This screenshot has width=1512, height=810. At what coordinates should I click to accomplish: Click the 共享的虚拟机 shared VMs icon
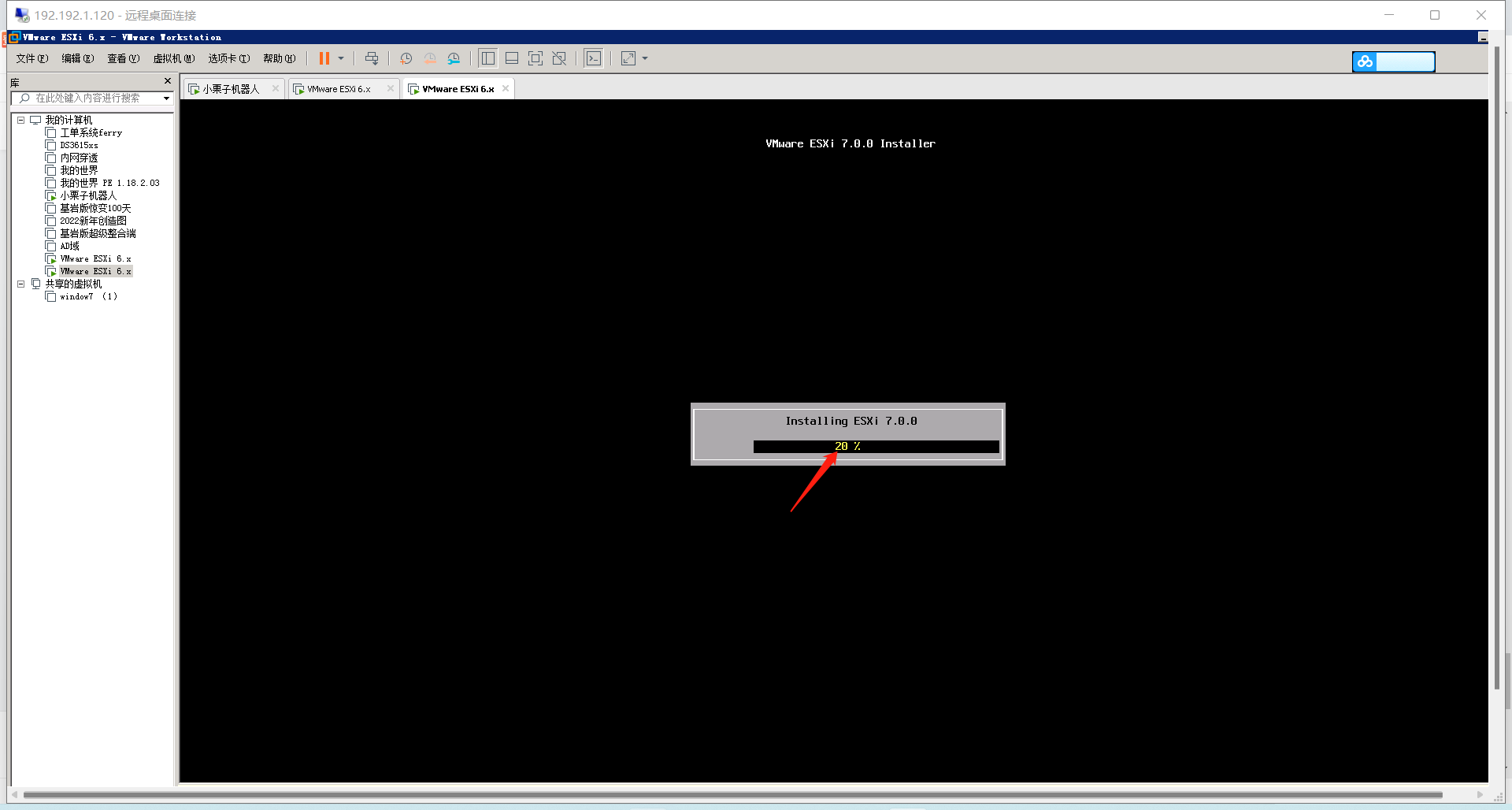(35, 284)
